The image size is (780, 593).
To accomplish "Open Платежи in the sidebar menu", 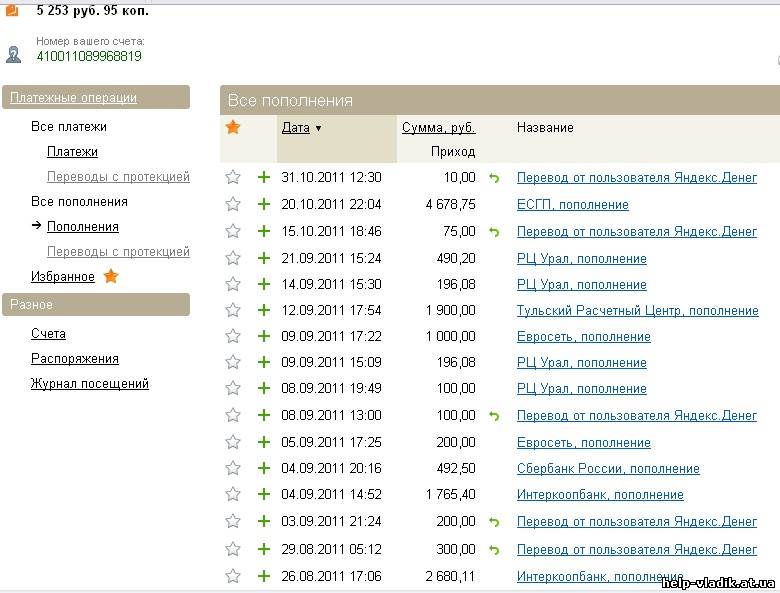I will pos(72,152).
